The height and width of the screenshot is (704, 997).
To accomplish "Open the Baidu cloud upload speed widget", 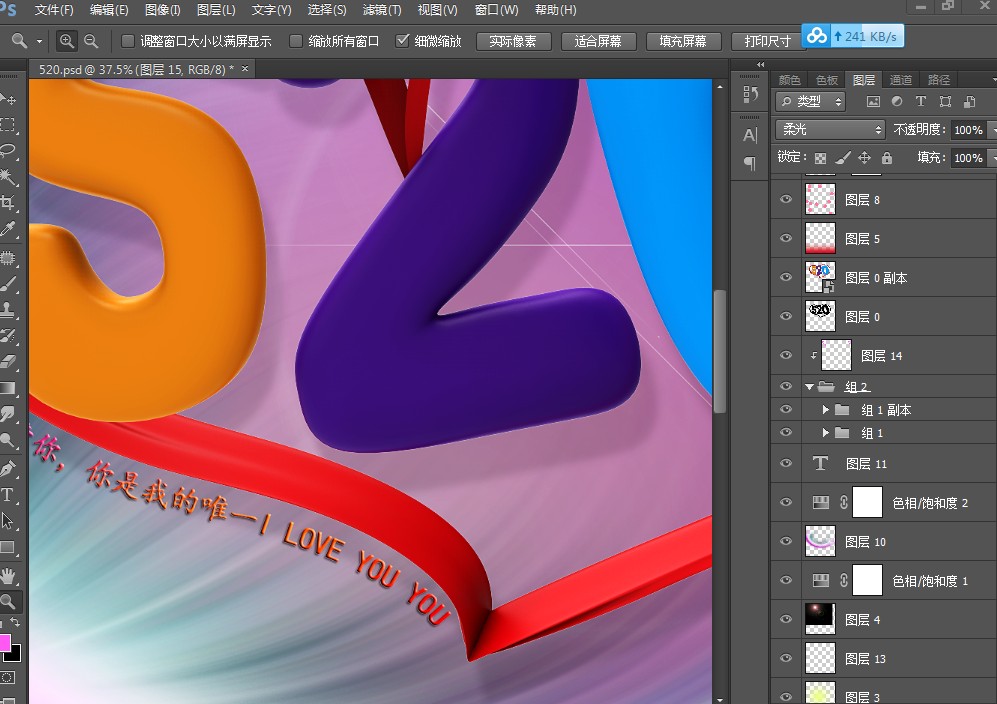I will coord(853,36).
